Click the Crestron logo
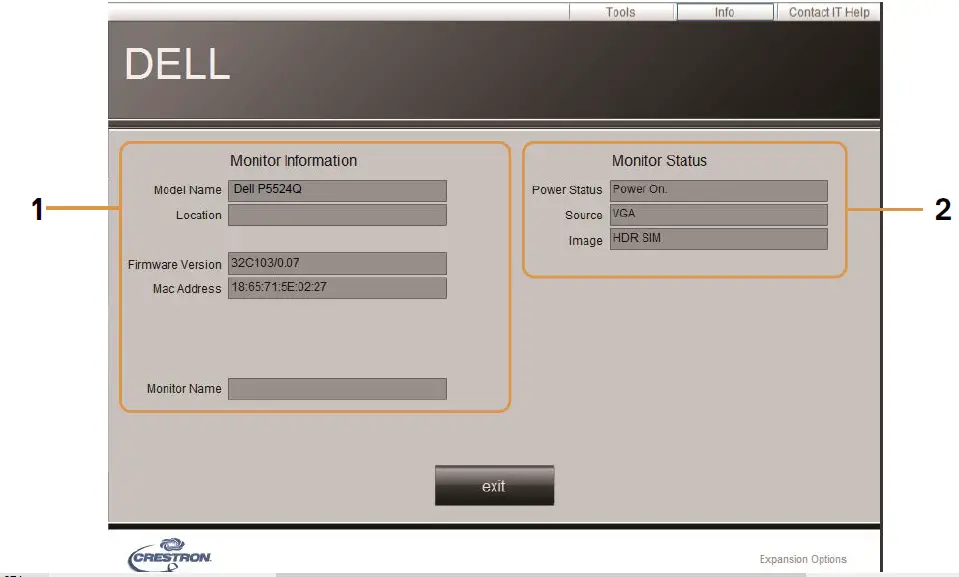 tap(170, 556)
